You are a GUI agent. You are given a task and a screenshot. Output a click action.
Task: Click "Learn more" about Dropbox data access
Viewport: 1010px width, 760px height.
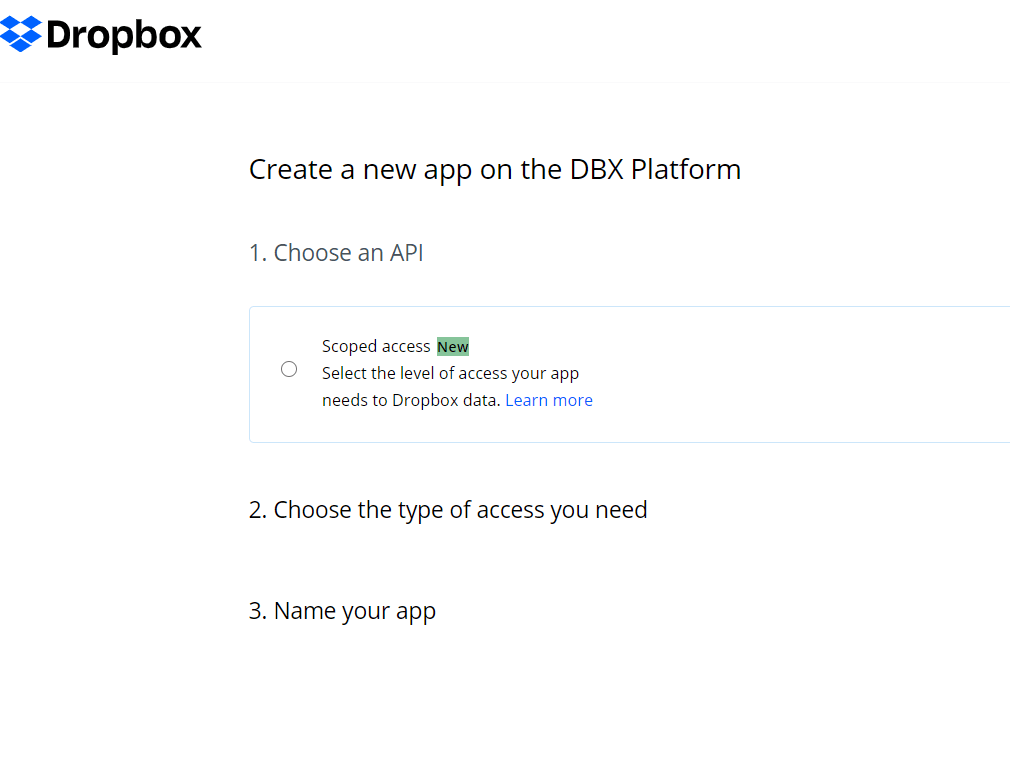[x=548, y=399]
